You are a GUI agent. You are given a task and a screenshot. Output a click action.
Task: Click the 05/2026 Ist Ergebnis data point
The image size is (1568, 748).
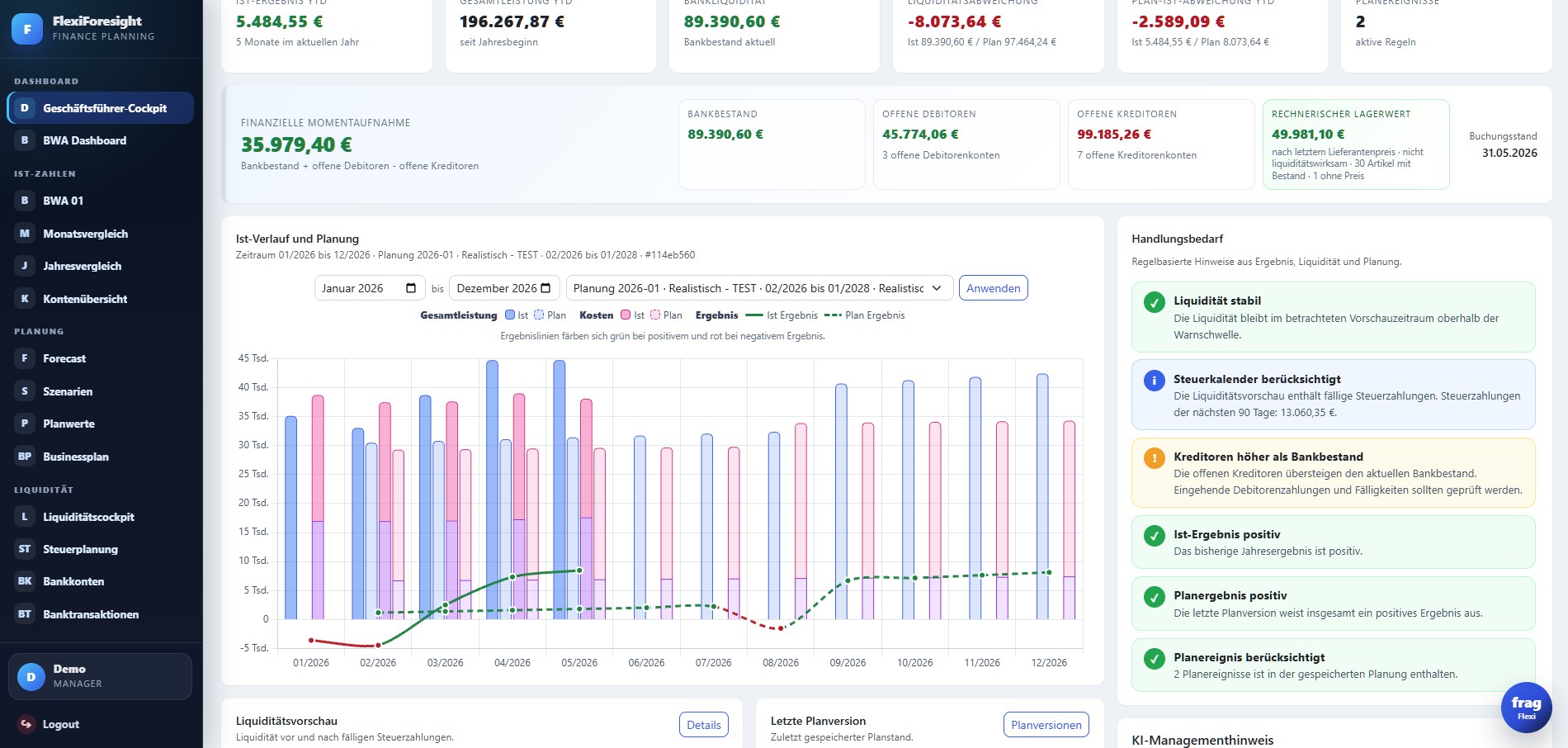click(x=579, y=570)
